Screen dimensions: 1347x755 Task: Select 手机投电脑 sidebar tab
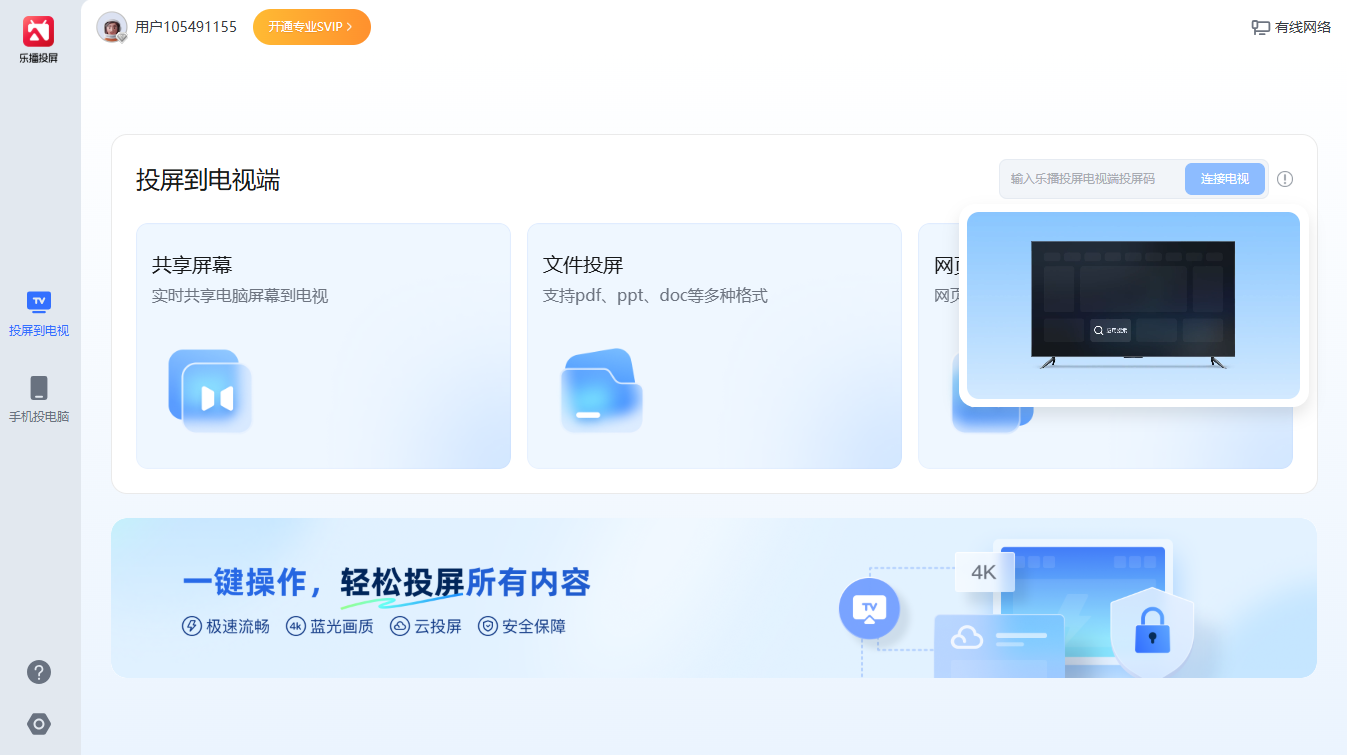(x=39, y=400)
